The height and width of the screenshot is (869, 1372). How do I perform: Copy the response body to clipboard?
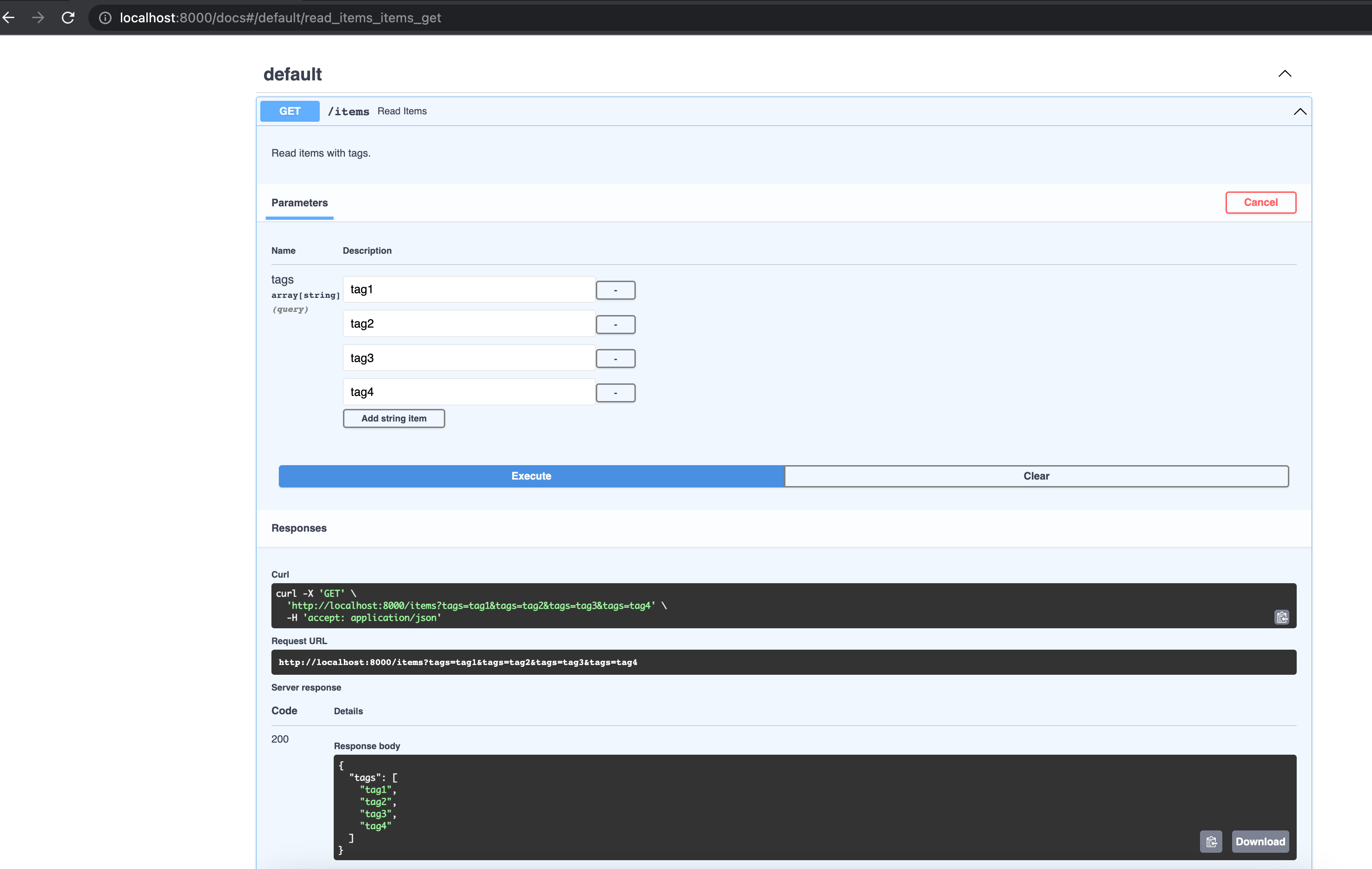[x=1211, y=842]
